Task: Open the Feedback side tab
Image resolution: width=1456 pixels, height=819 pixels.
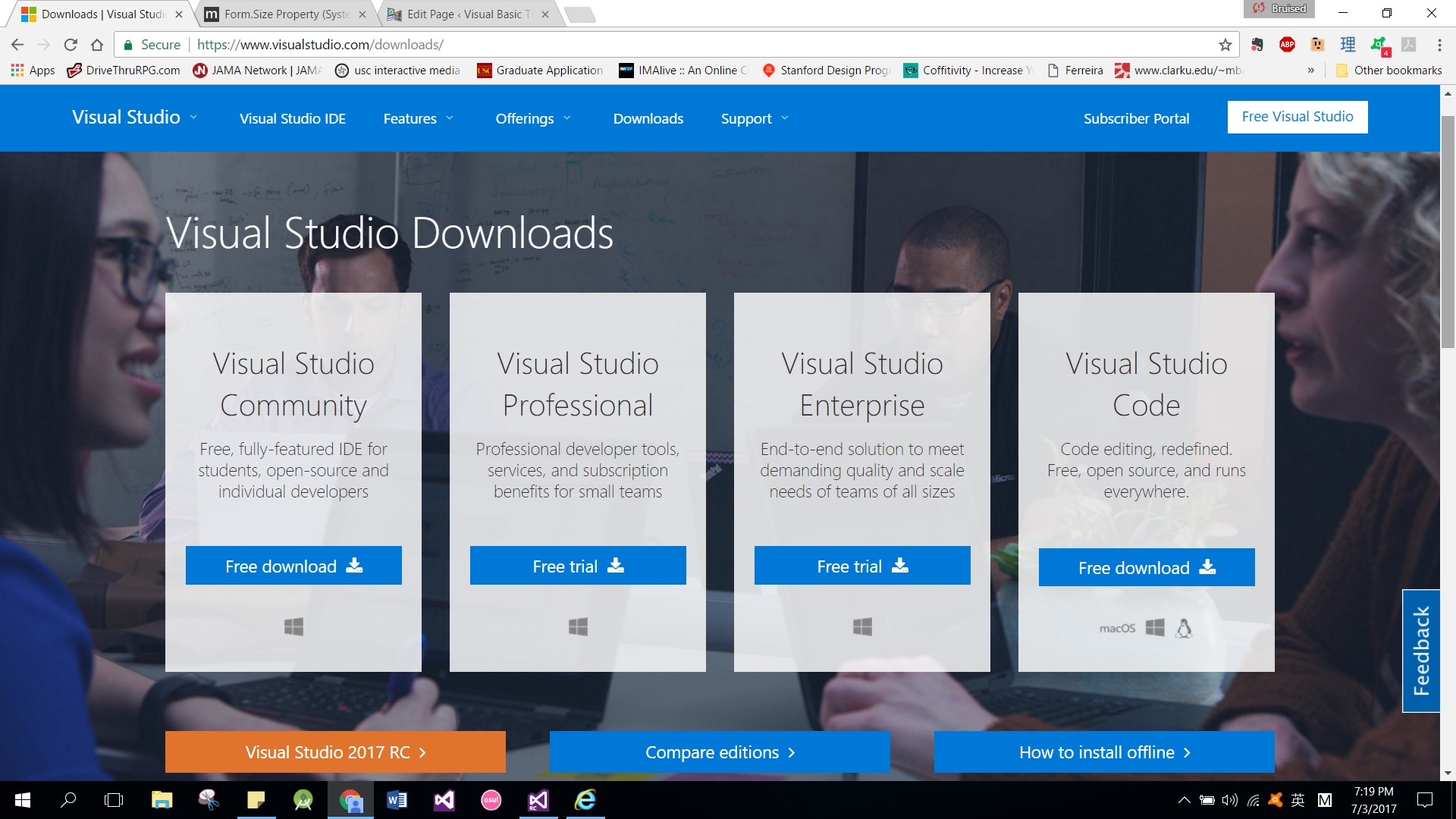Action: click(1421, 651)
